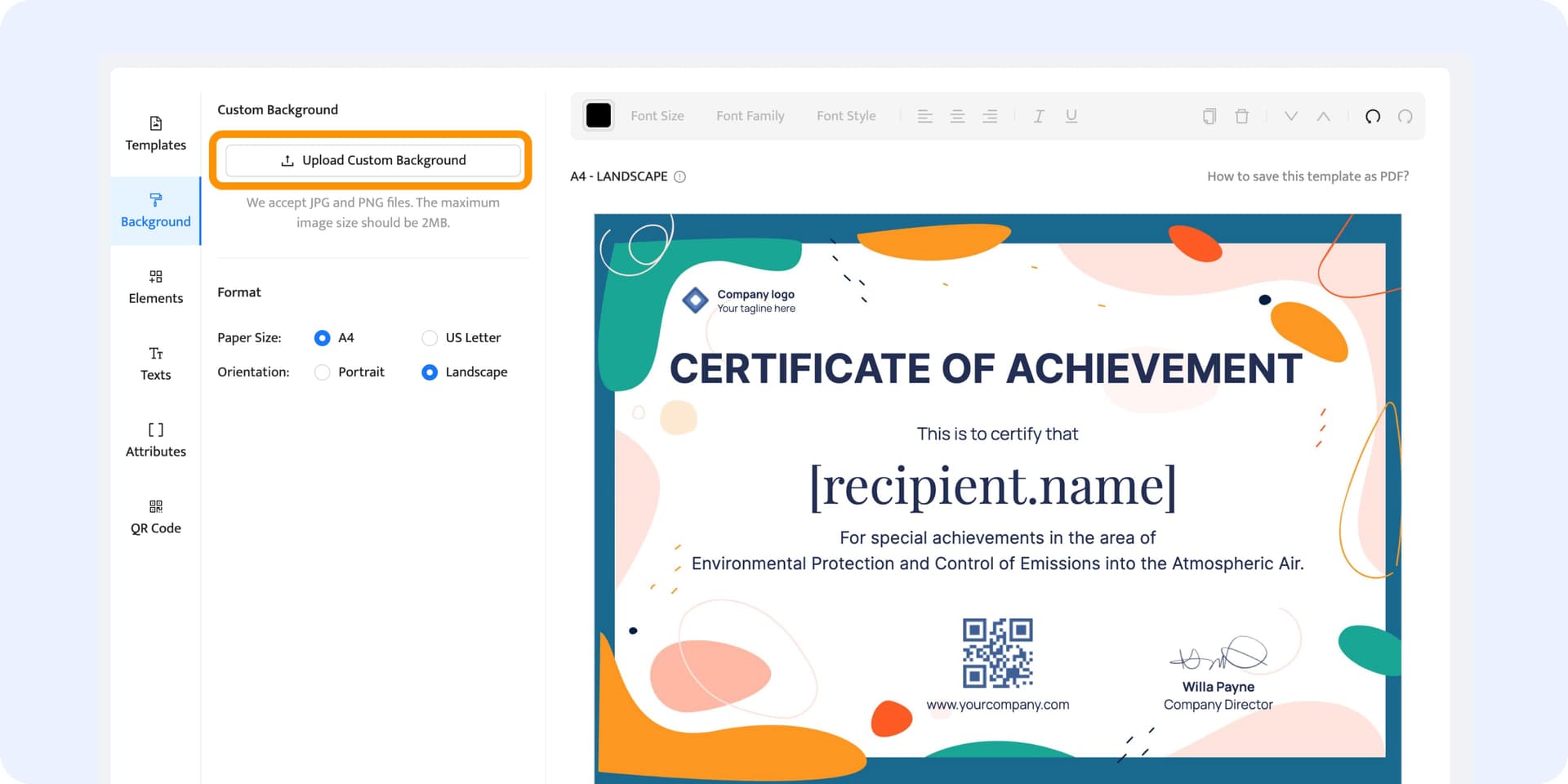Toggle italic text formatting
The height and width of the screenshot is (784, 1568).
click(x=1039, y=116)
